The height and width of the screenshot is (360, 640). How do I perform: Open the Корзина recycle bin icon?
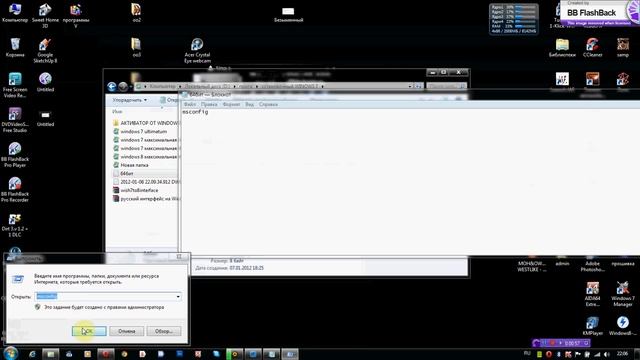(15, 47)
